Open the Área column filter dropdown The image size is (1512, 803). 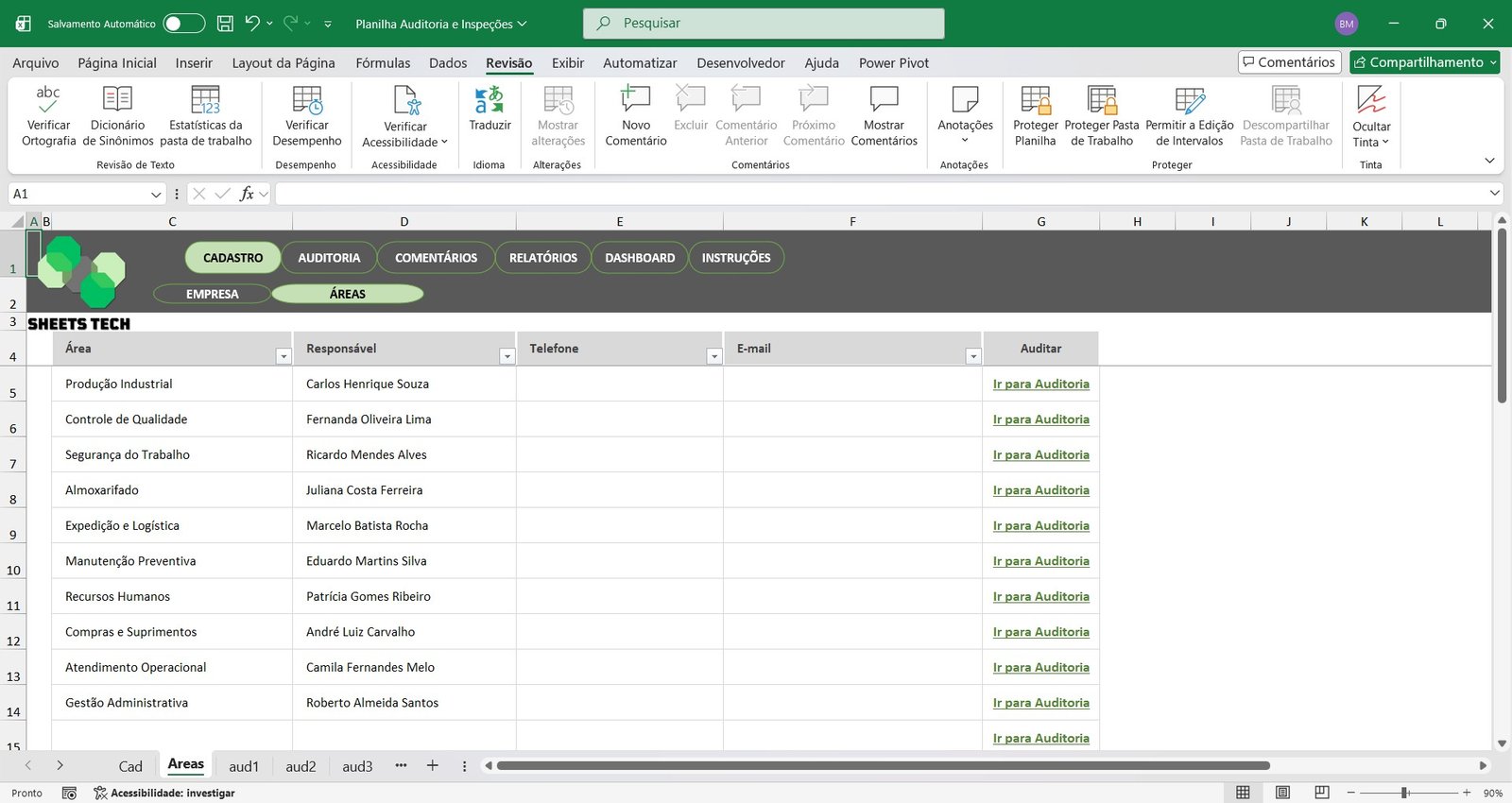pos(283,356)
